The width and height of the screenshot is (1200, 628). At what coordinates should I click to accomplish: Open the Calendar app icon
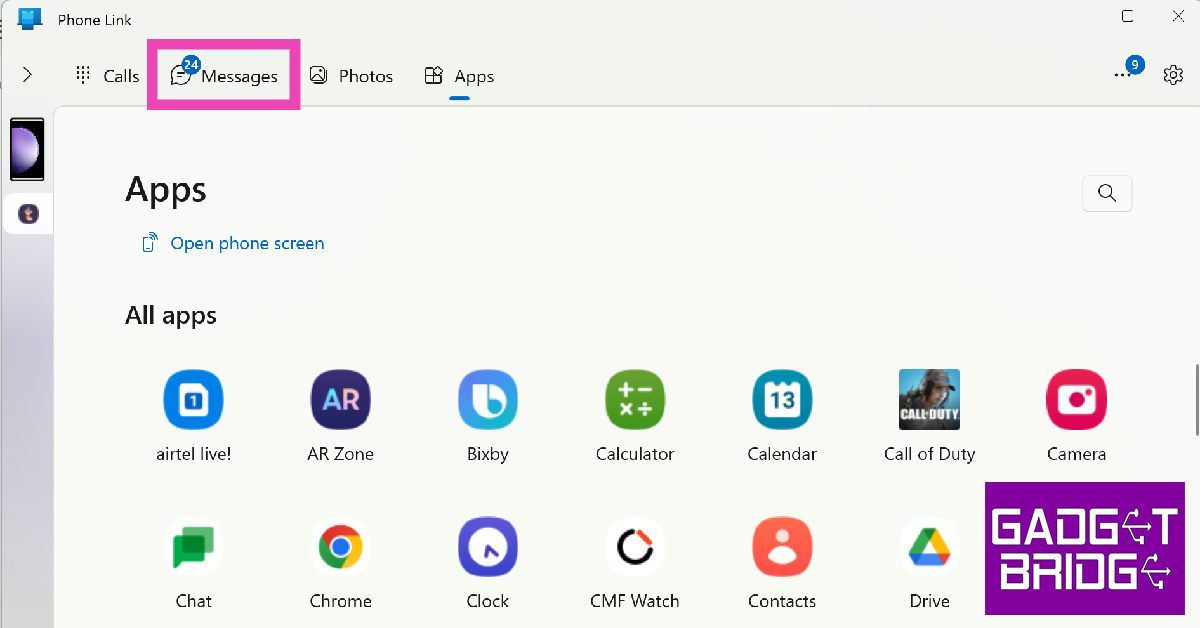click(x=782, y=400)
